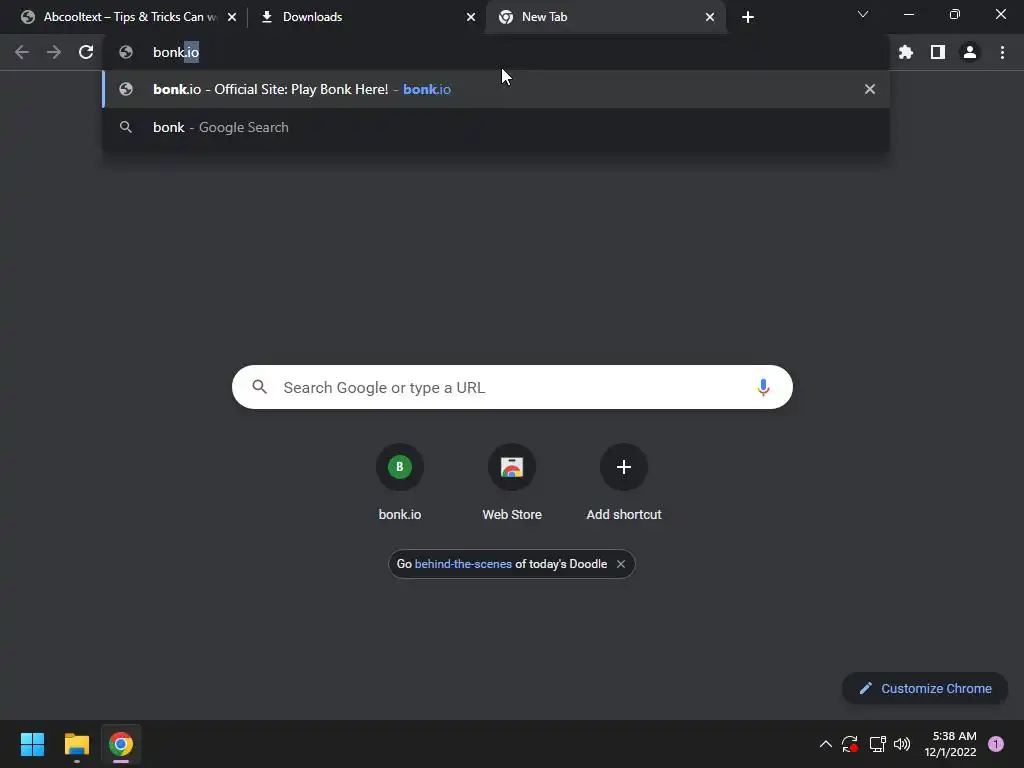1024x768 pixels.
Task: Open the profile avatar icon
Action: coord(970,52)
